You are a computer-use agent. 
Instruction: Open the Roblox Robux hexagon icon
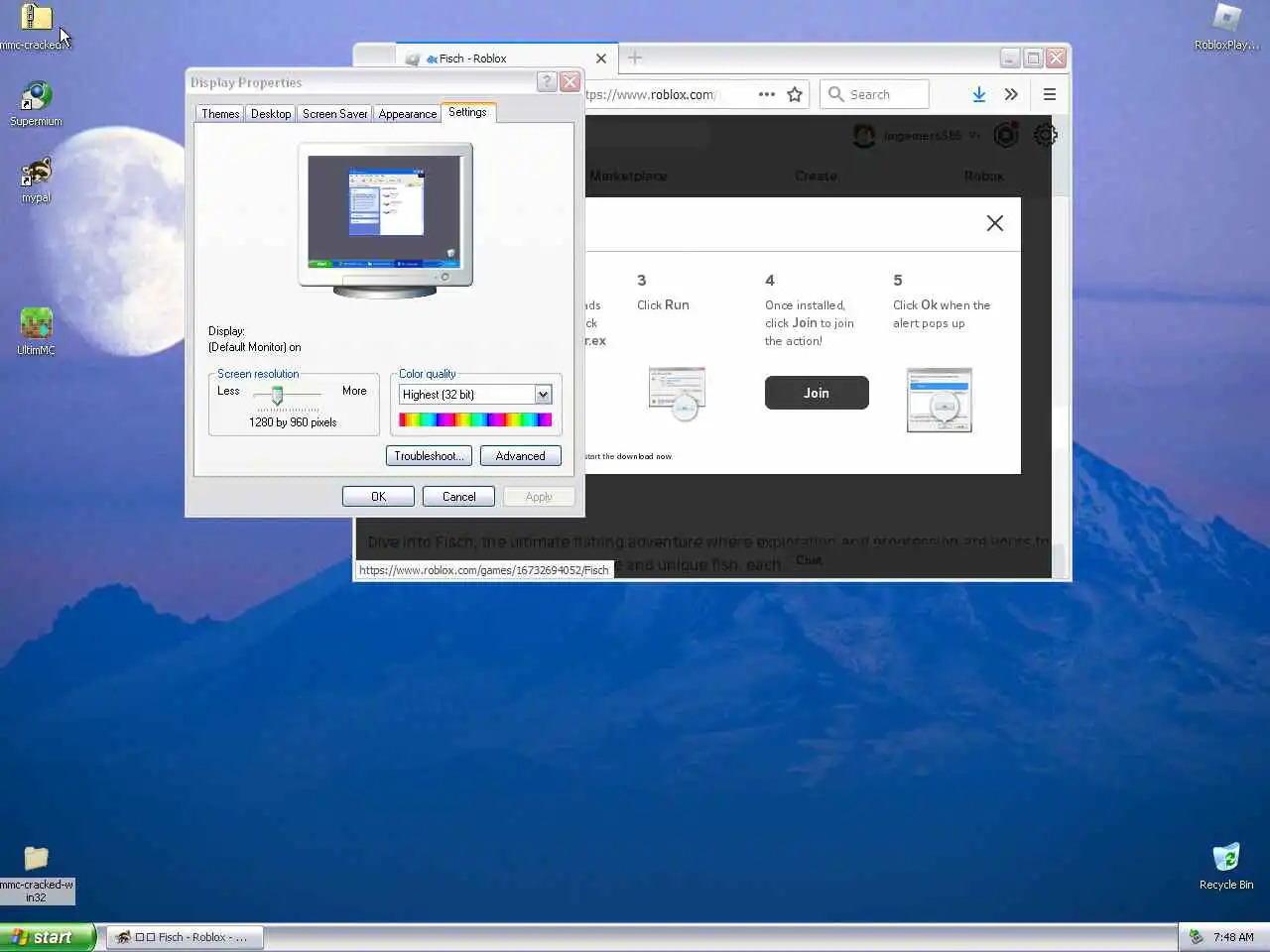coord(1006,135)
